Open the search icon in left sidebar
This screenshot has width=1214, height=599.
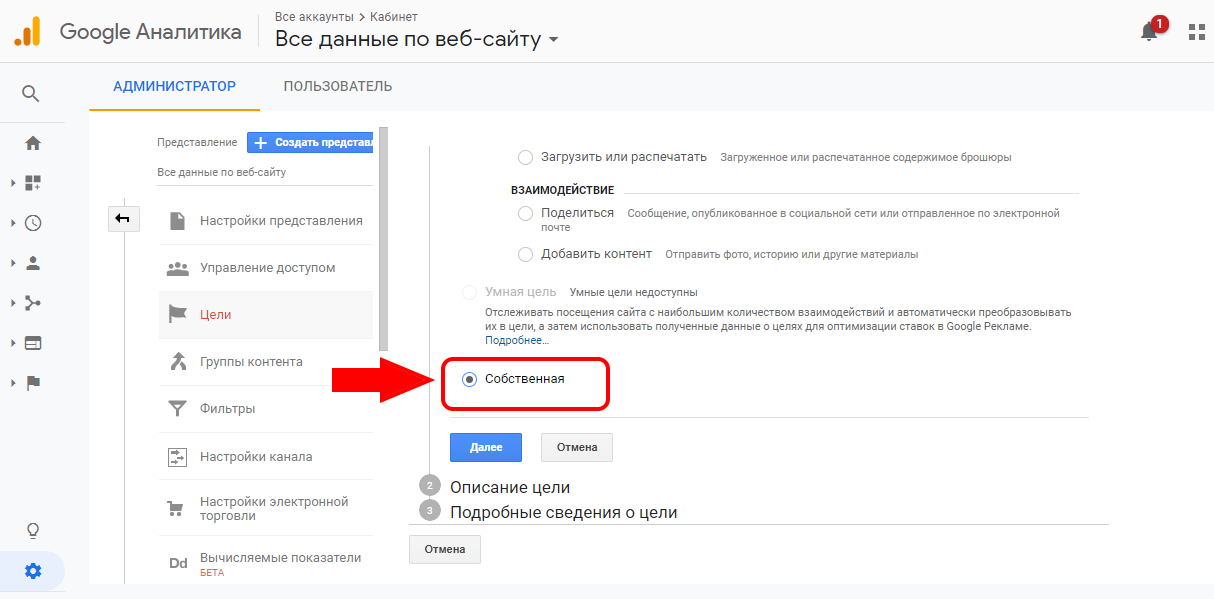[x=31, y=94]
